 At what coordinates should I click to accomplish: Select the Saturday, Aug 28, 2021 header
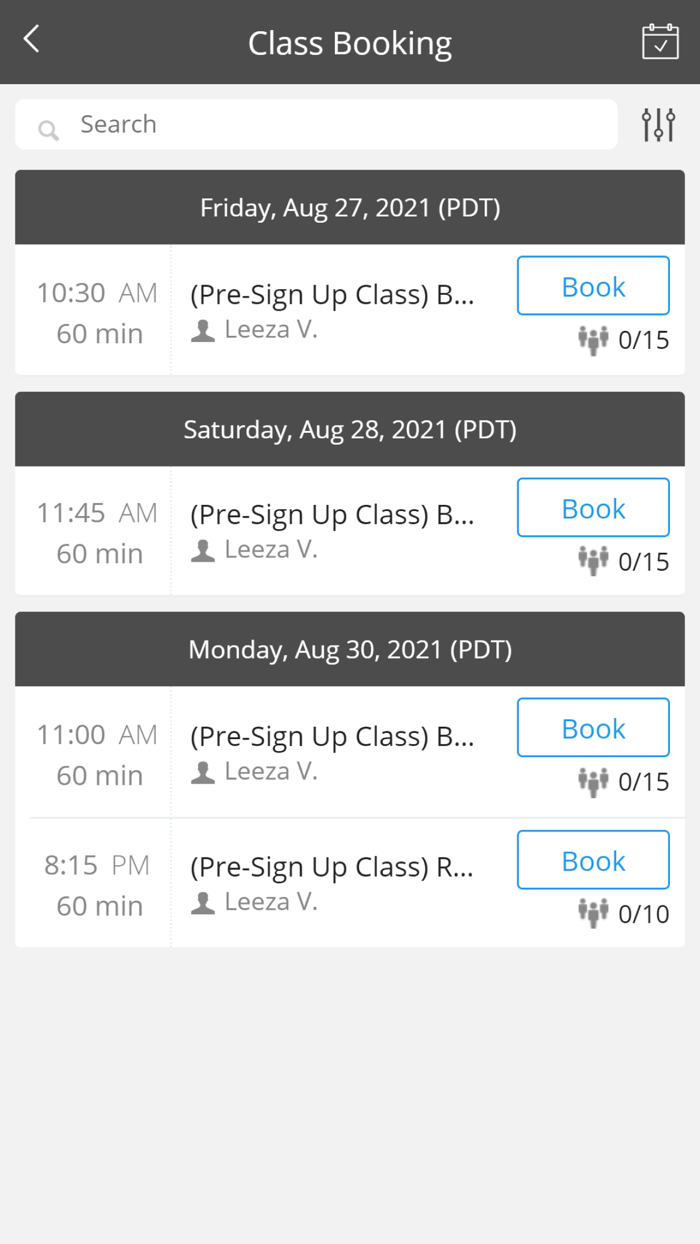[x=350, y=429]
